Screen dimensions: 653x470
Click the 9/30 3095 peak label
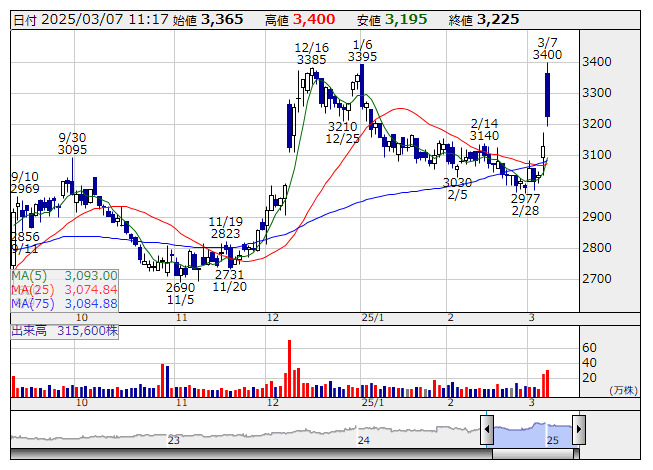pyautogui.click(x=72, y=144)
